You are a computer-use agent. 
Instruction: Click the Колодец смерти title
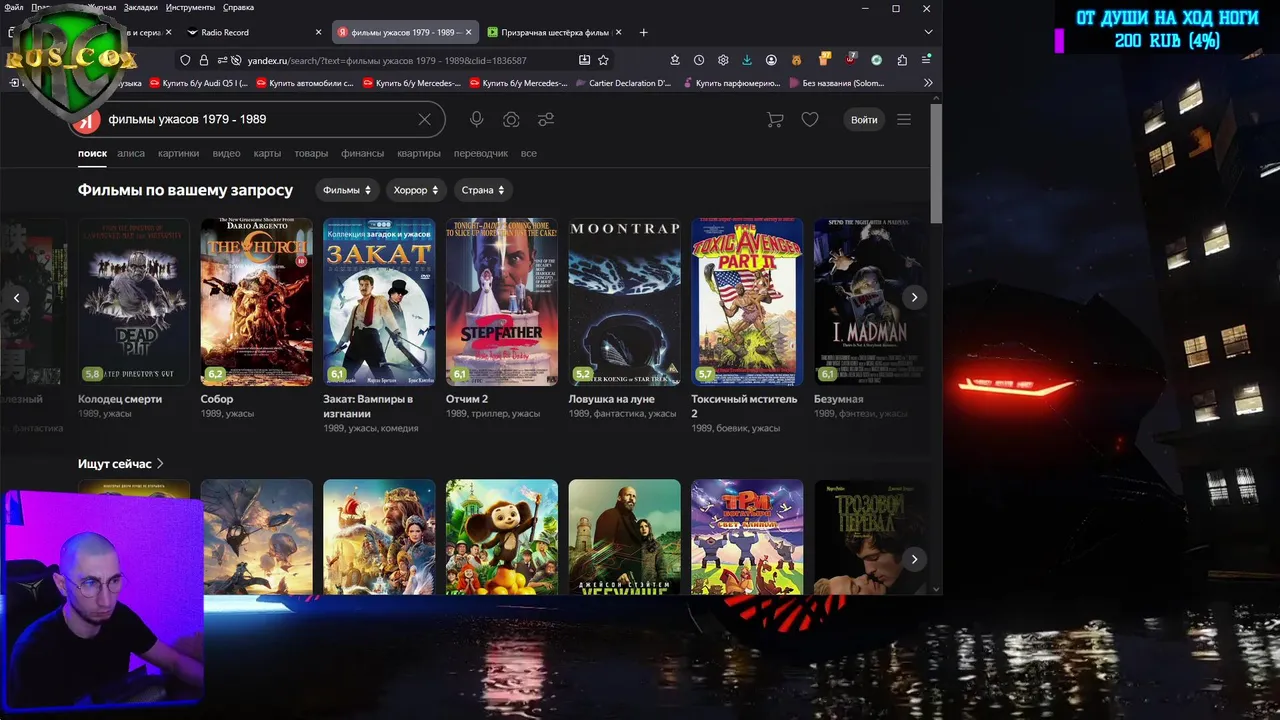(120, 399)
